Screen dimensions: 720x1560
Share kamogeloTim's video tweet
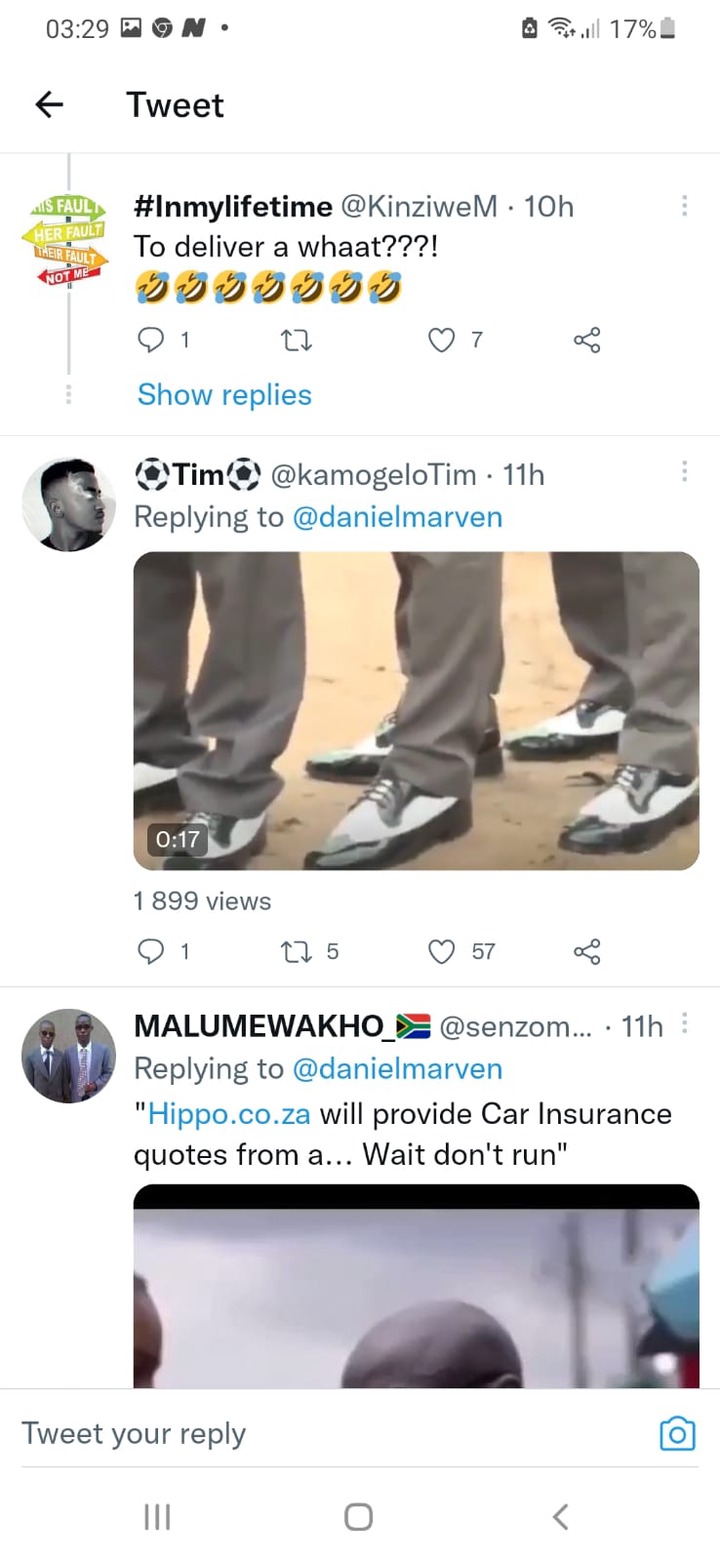click(x=587, y=952)
